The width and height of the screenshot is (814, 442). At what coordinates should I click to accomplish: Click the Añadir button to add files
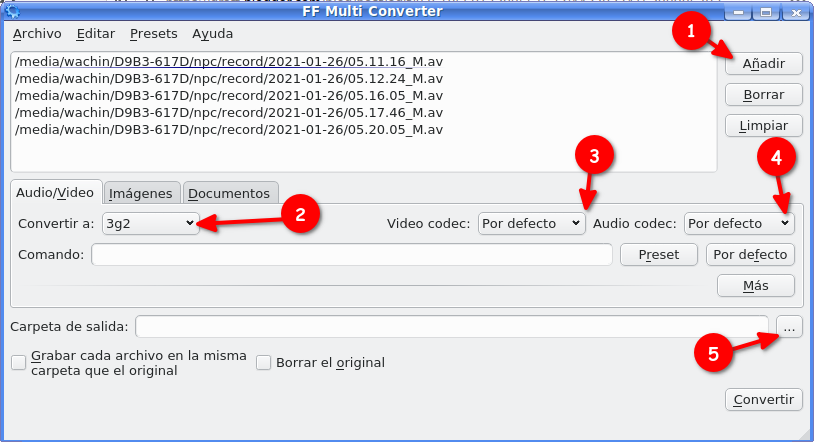tap(764, 64)
